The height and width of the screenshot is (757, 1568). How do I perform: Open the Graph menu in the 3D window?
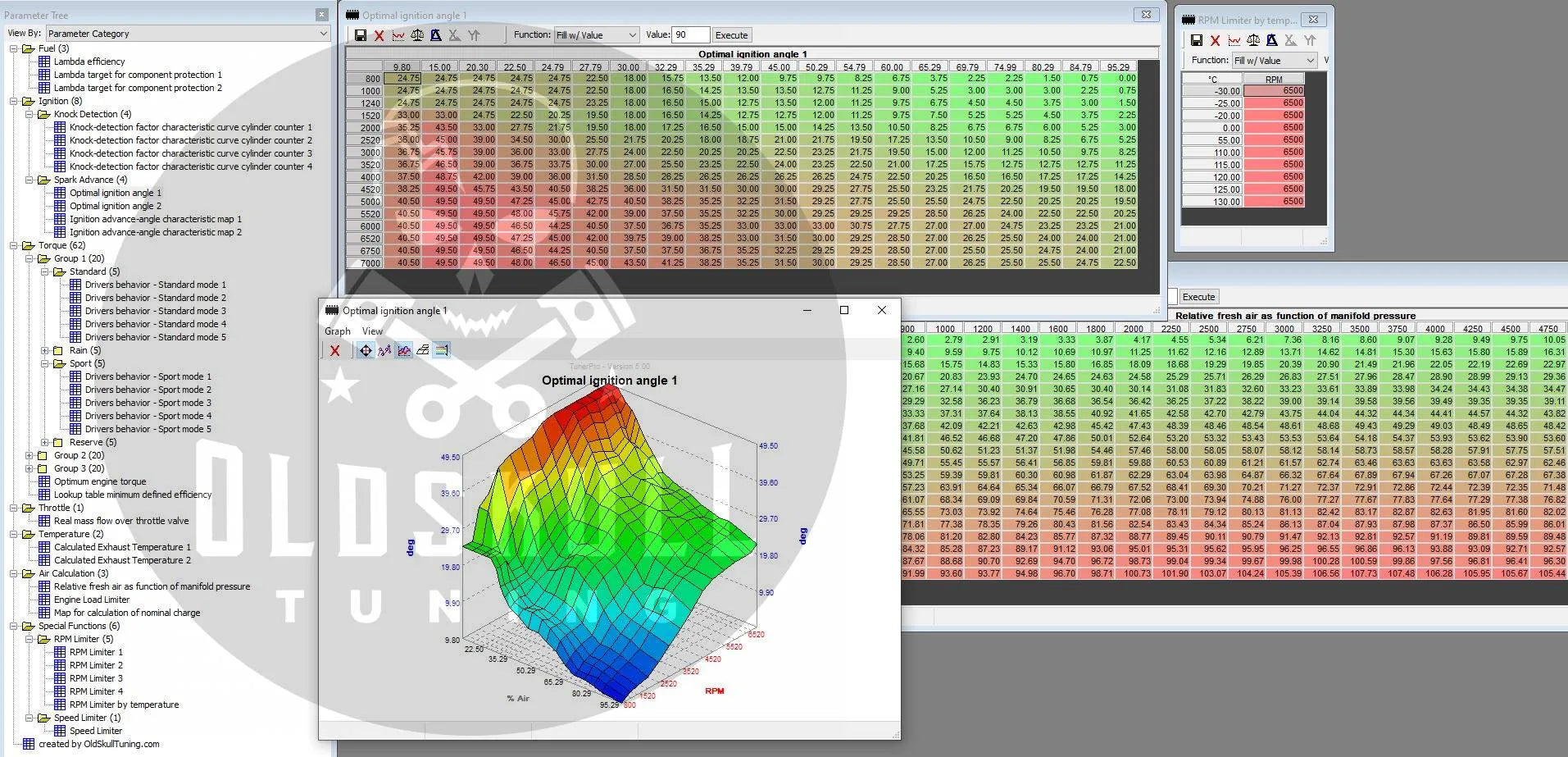(337, 331)
